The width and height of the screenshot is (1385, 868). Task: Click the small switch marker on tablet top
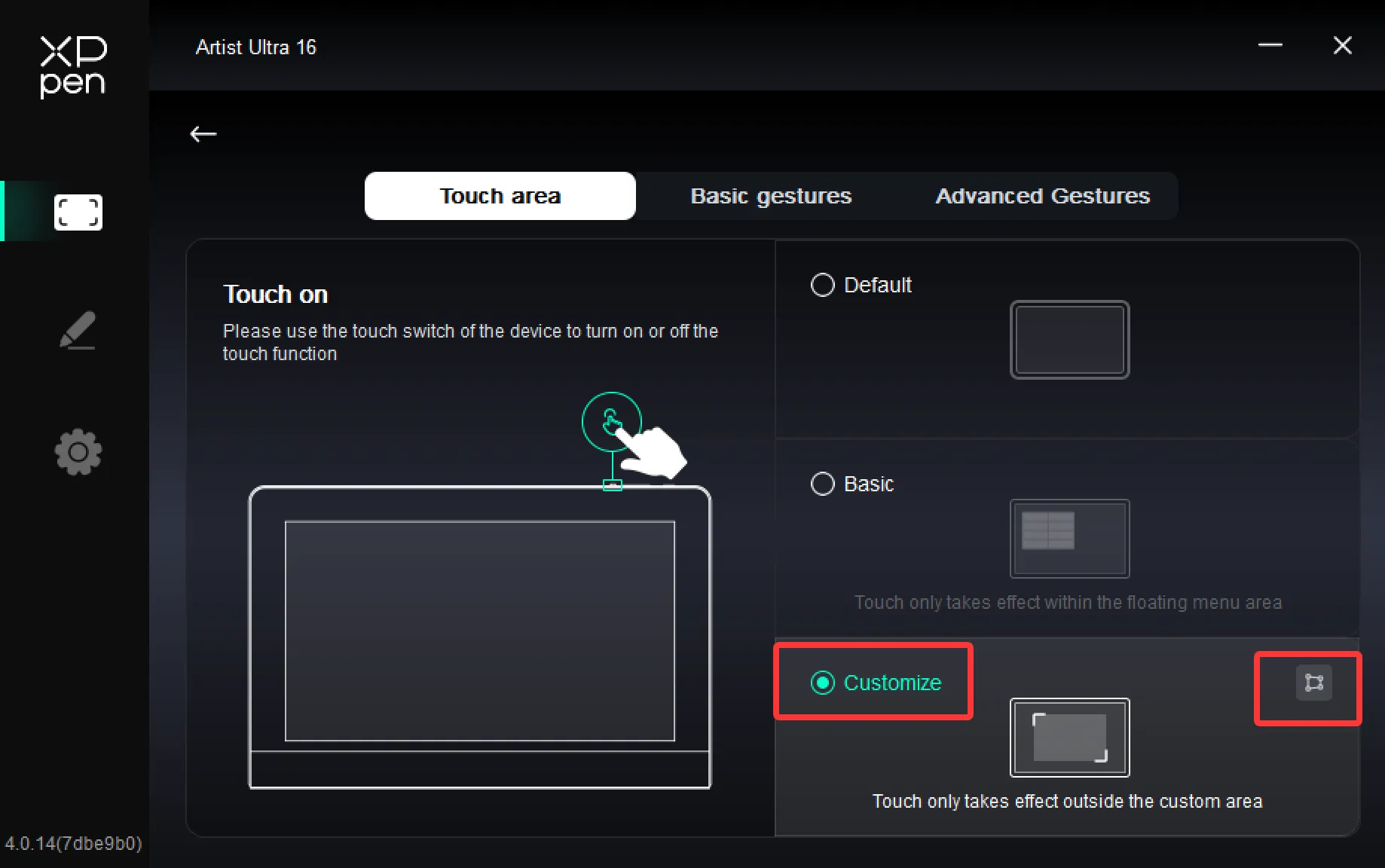point(613,485)
